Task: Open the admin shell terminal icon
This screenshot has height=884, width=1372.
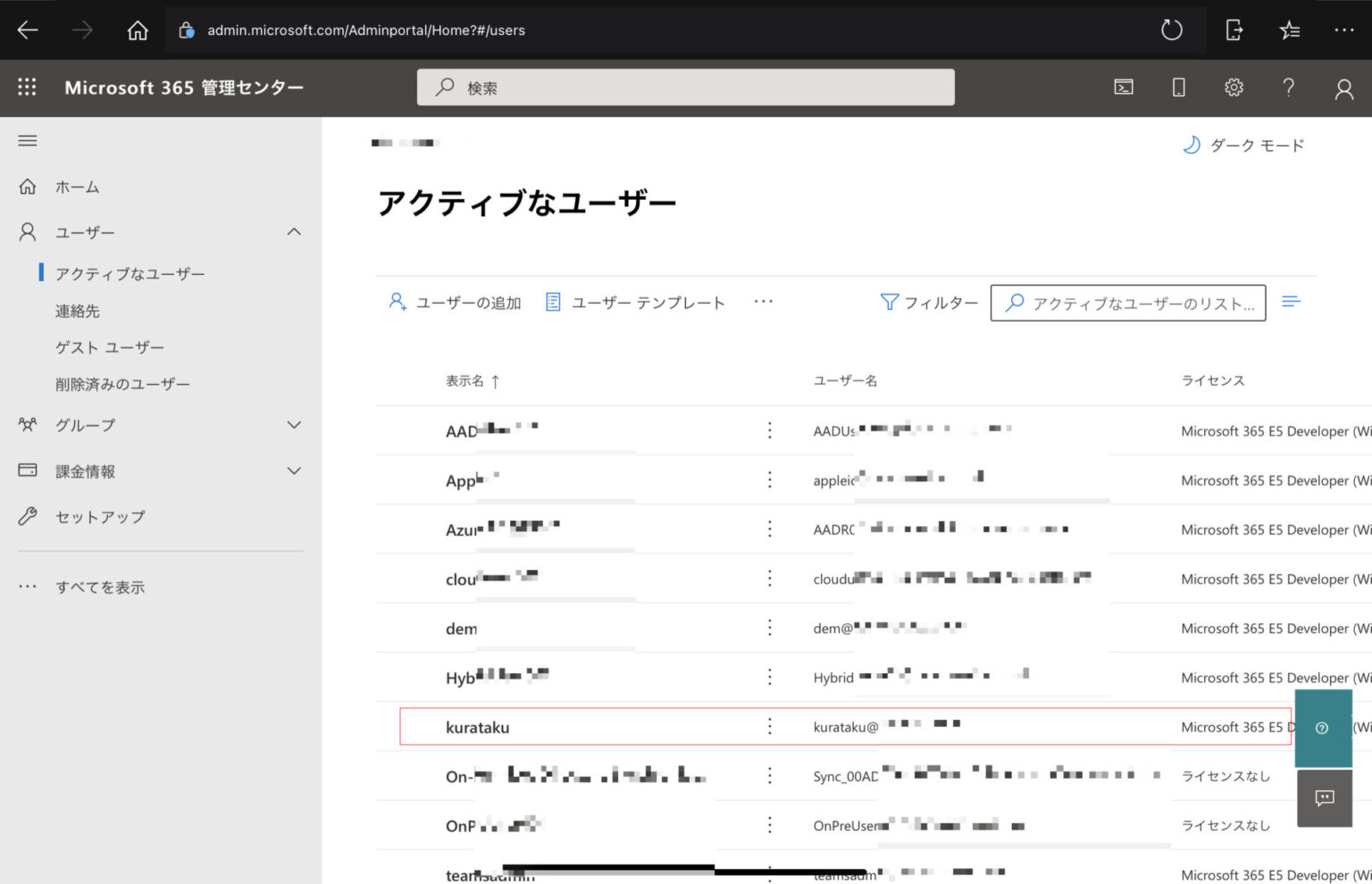Action: [1123, 87]
